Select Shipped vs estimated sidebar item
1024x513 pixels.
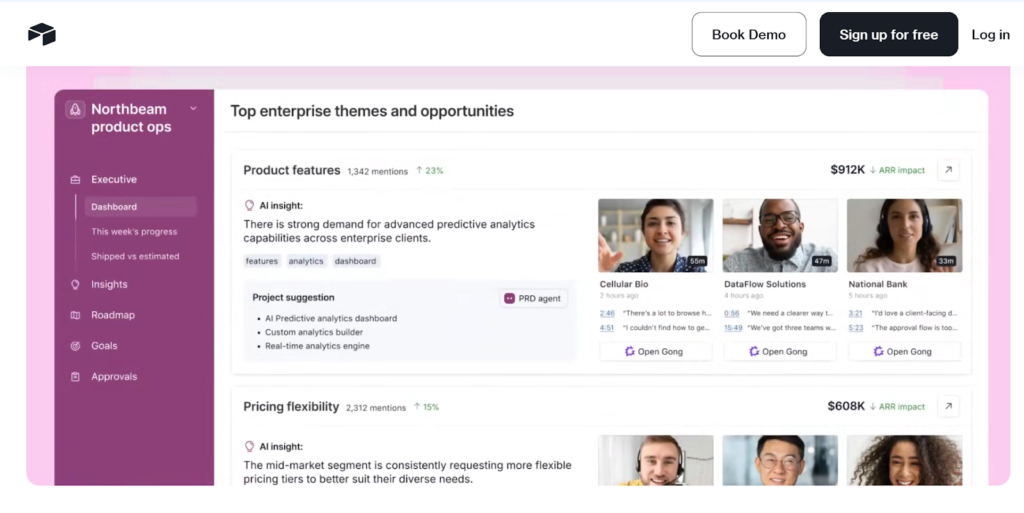tap(135, 257)
